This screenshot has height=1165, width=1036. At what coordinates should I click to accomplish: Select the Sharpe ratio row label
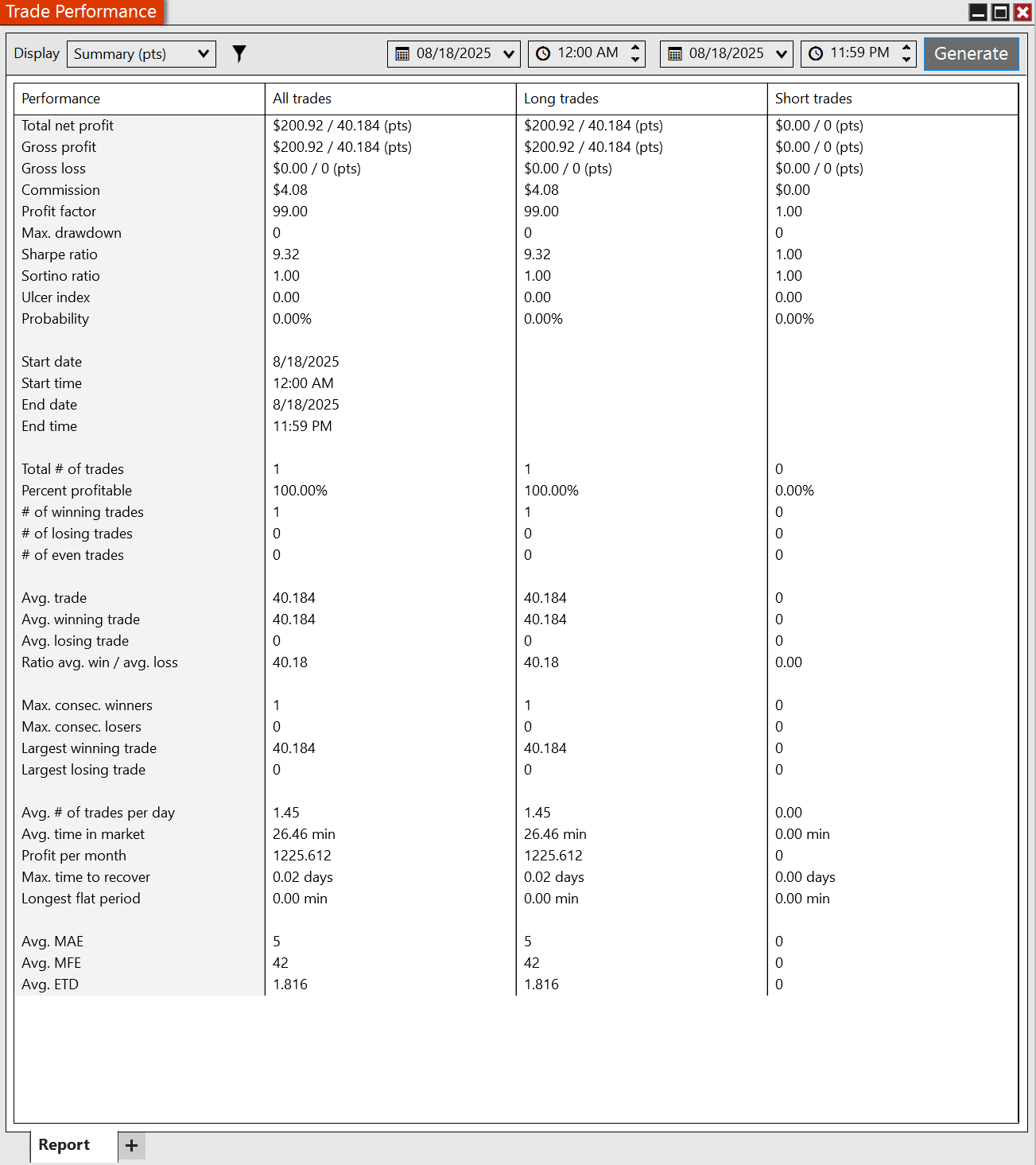[x=60, y=254]
